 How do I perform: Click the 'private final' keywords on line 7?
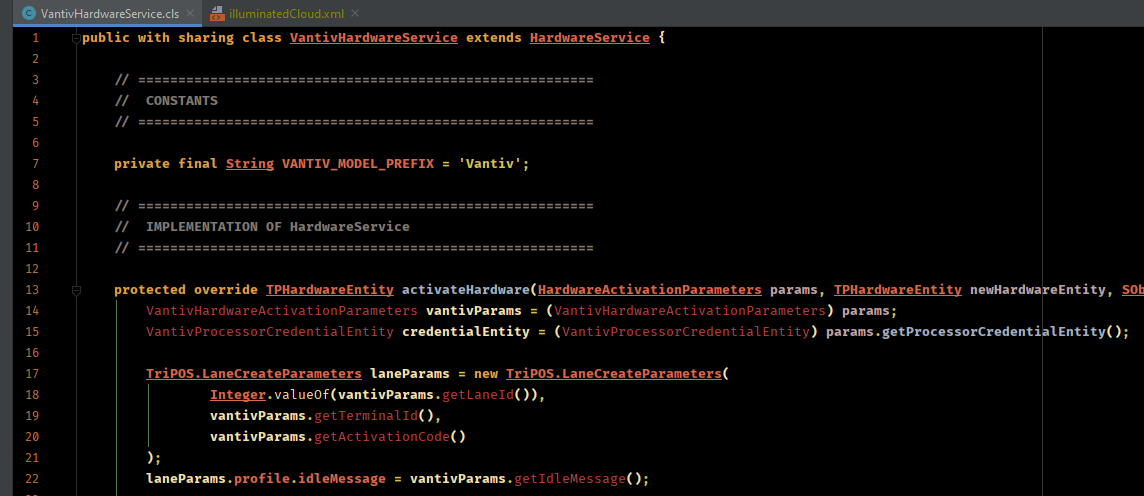click(x=166, y=164)
